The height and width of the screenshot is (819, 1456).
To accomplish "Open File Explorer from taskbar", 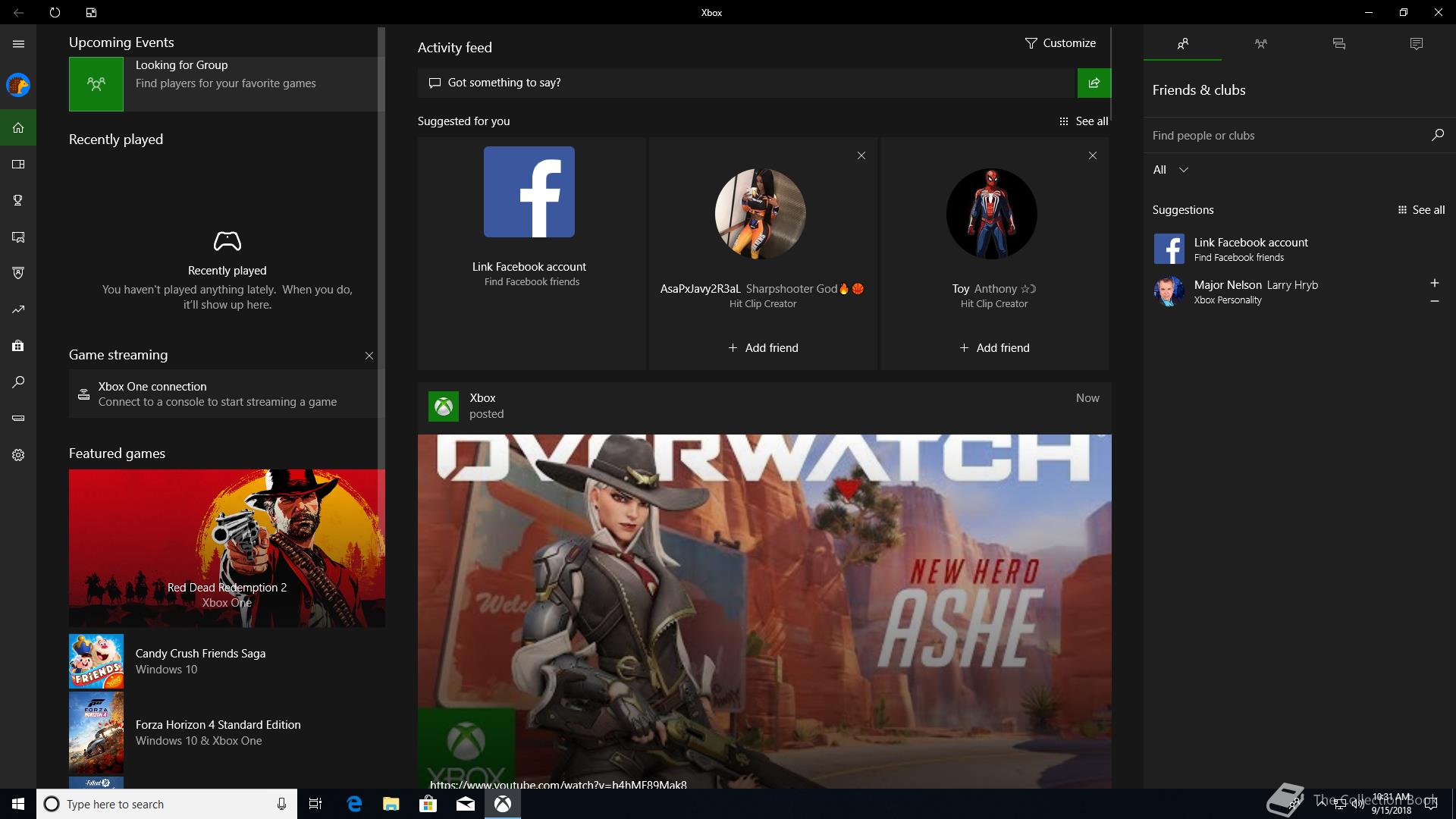I will tap(391, 804).
